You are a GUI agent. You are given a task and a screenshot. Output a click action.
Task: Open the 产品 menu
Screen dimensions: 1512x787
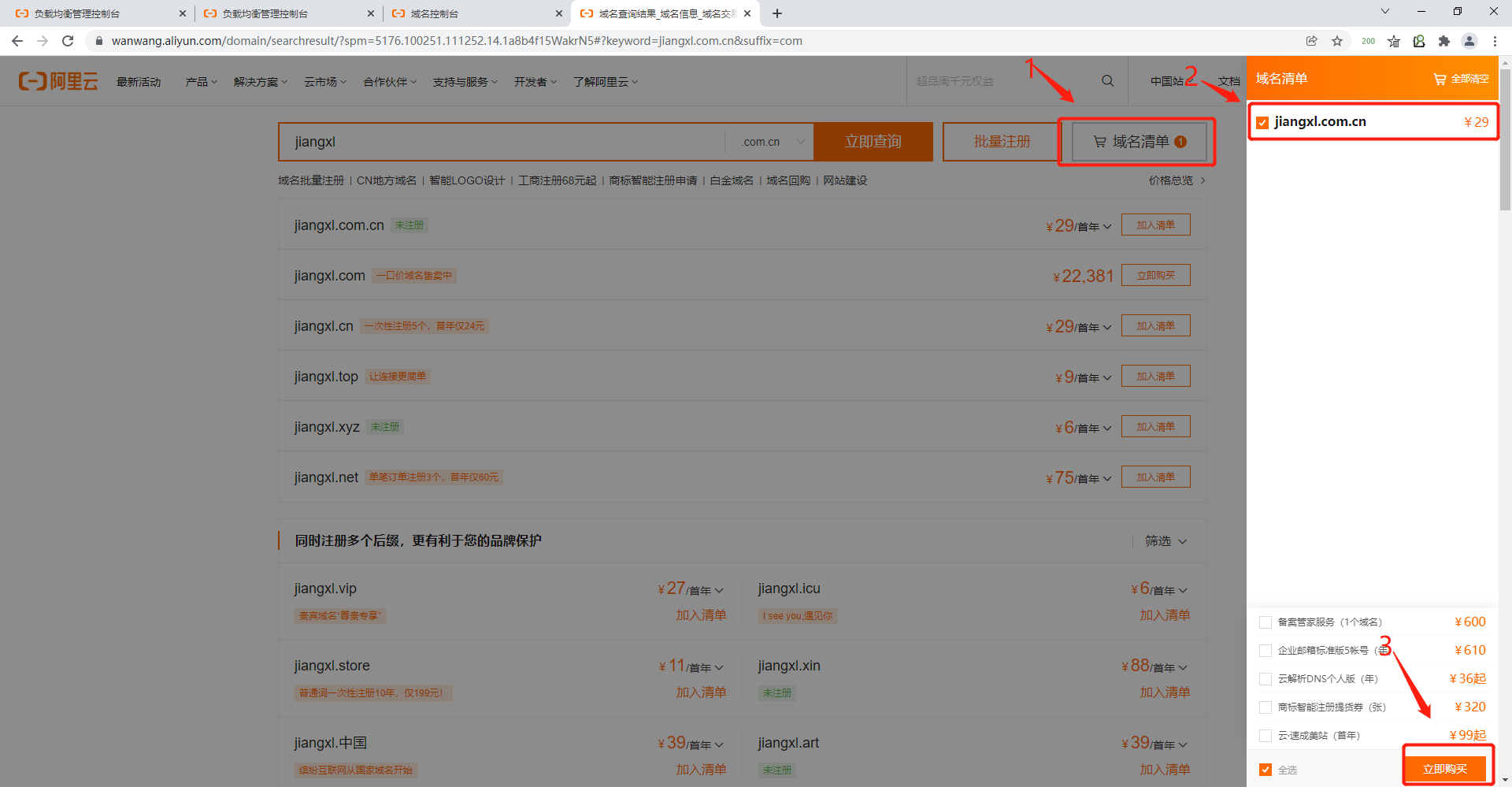pyautogui.click(x=202, y=82)
